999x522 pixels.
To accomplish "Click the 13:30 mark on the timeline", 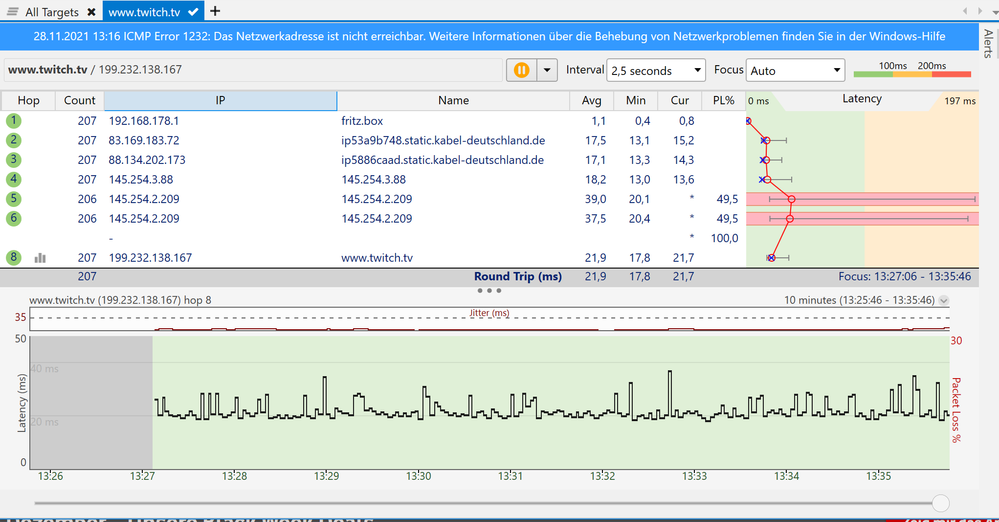I will 419,476.
